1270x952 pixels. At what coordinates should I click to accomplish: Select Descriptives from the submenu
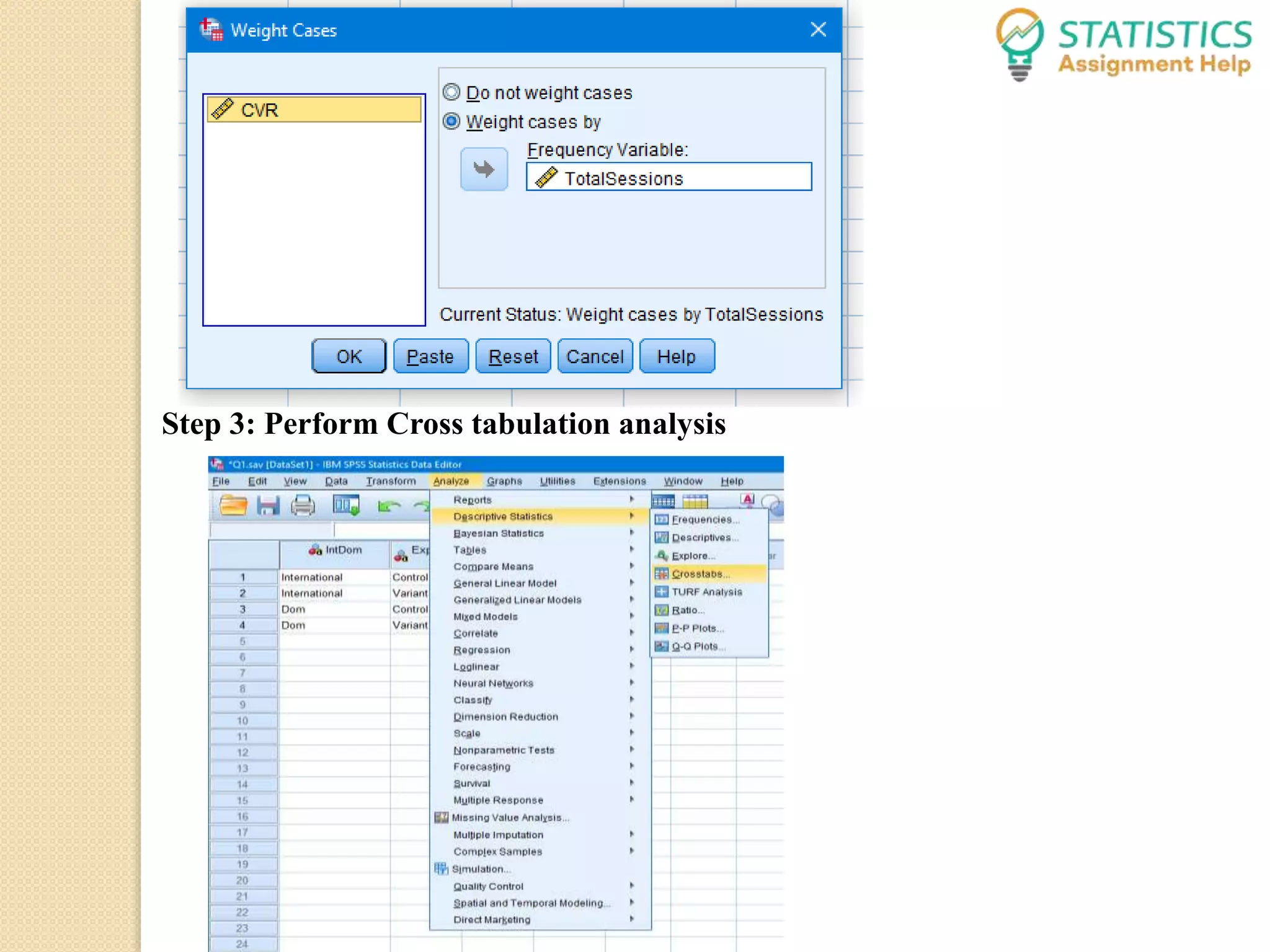(x=709, y=537)
